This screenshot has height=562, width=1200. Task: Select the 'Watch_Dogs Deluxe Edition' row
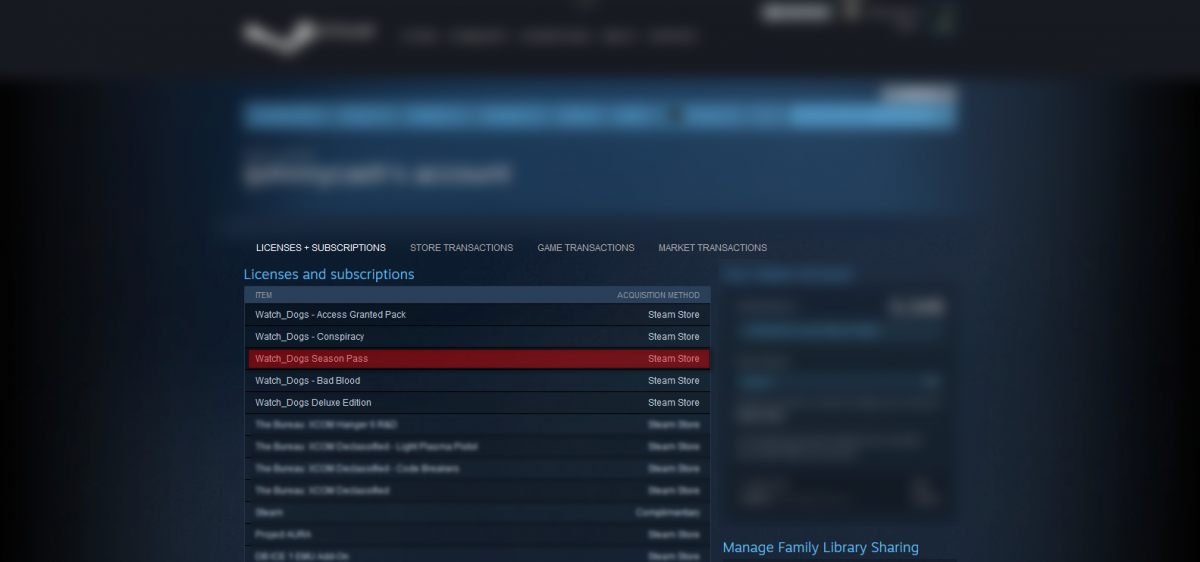(x=477, y=403)
